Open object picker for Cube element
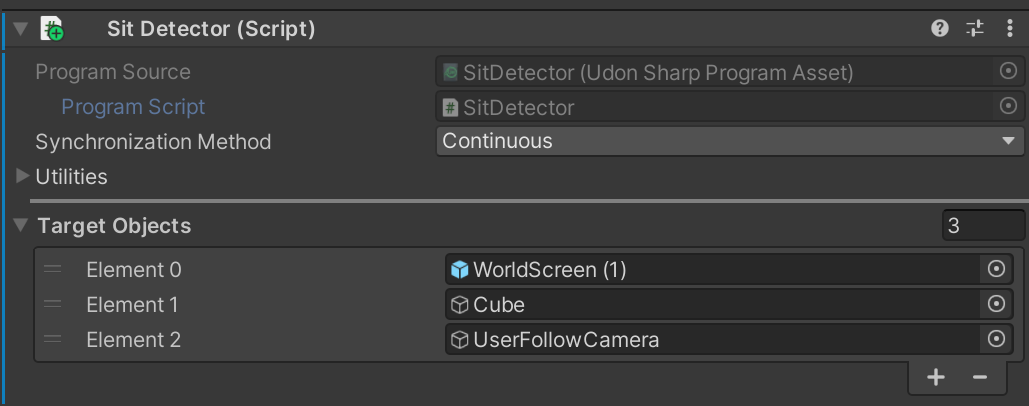This screenshot has height=406, width=1029. pos(996,304)
